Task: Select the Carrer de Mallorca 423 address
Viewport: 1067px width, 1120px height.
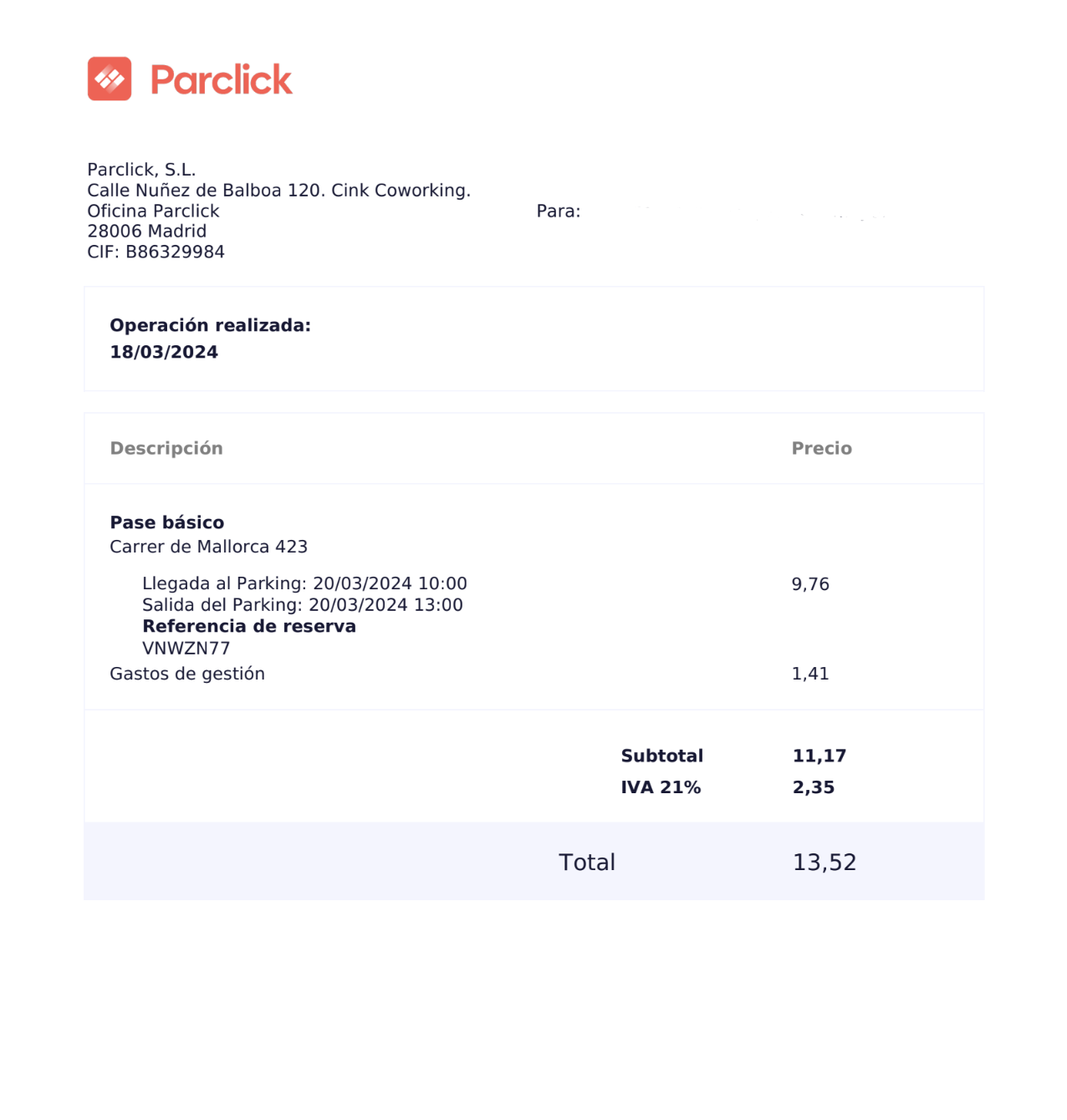Action: [x=209, y=547]
